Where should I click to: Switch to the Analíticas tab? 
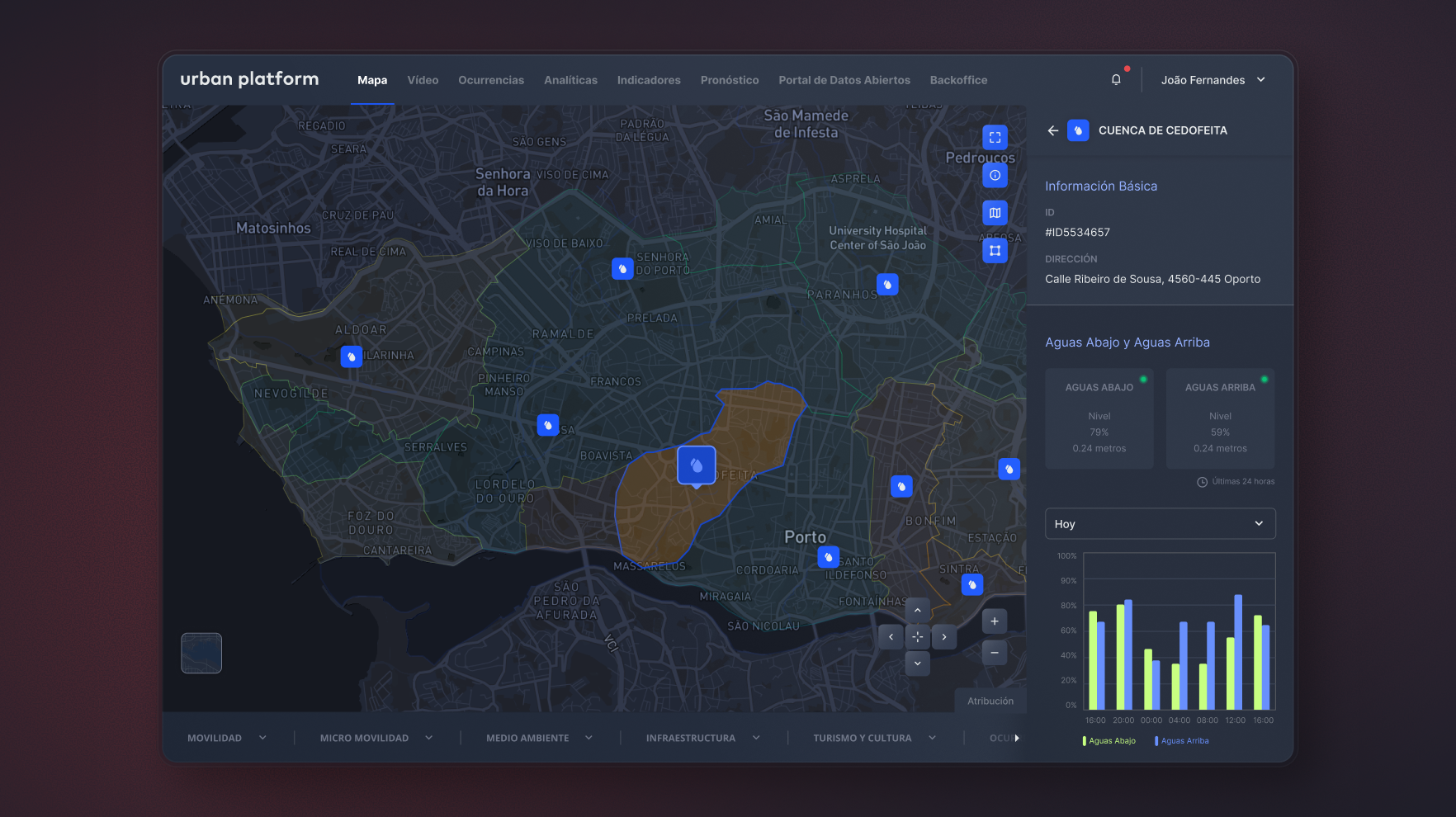click(x=570, y=80)
